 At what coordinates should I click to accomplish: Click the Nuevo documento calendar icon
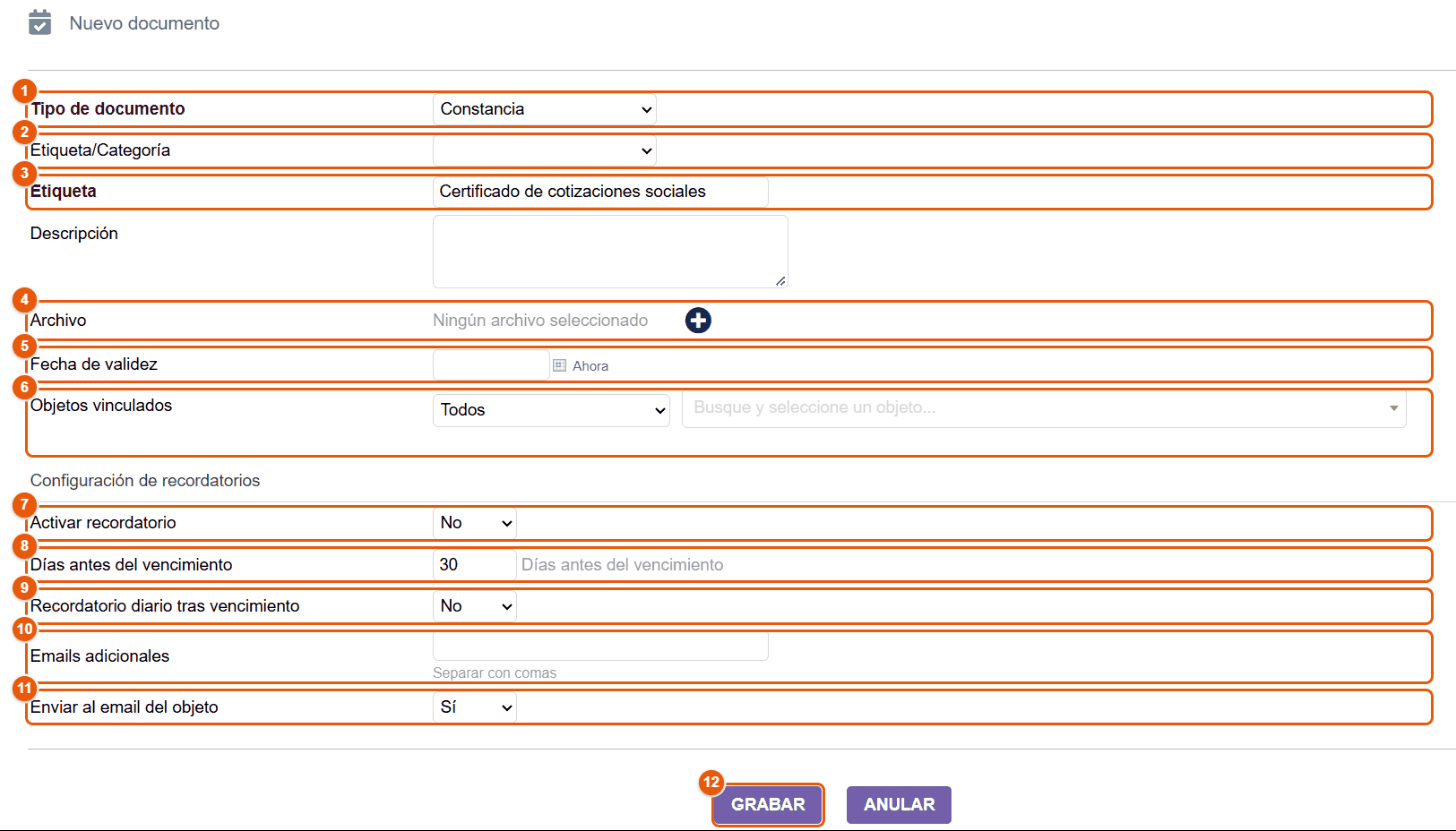[x=39, y=22]
